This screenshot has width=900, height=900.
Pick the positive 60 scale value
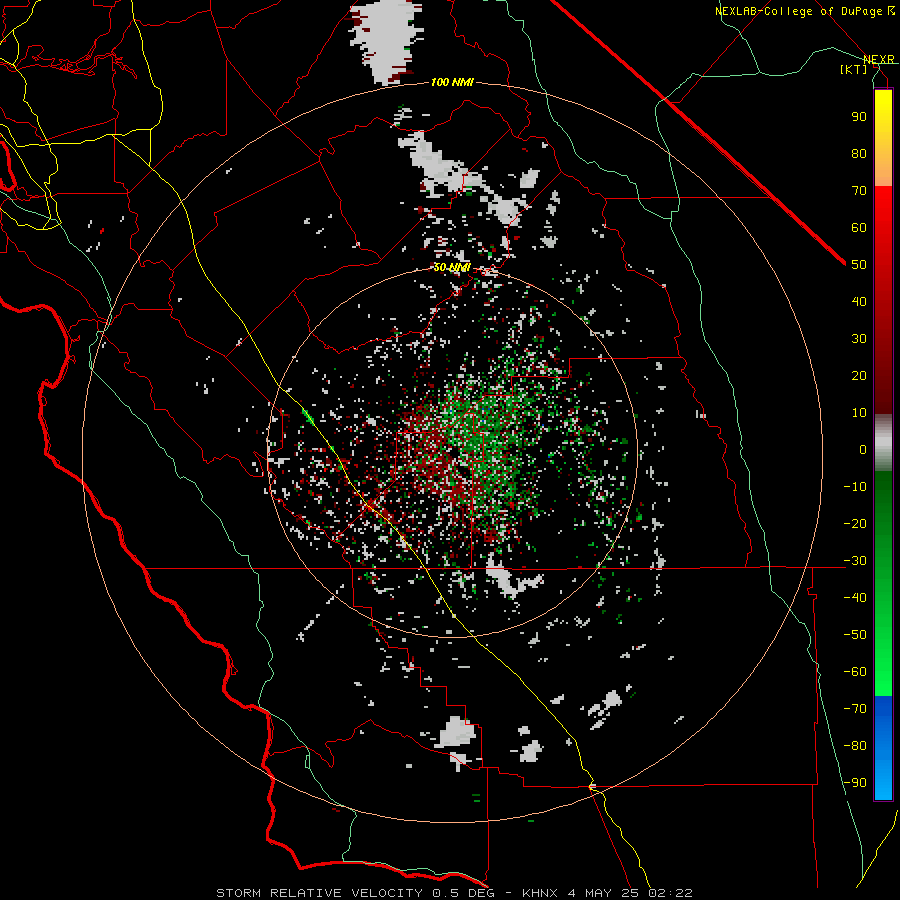(x=859, y=227)
